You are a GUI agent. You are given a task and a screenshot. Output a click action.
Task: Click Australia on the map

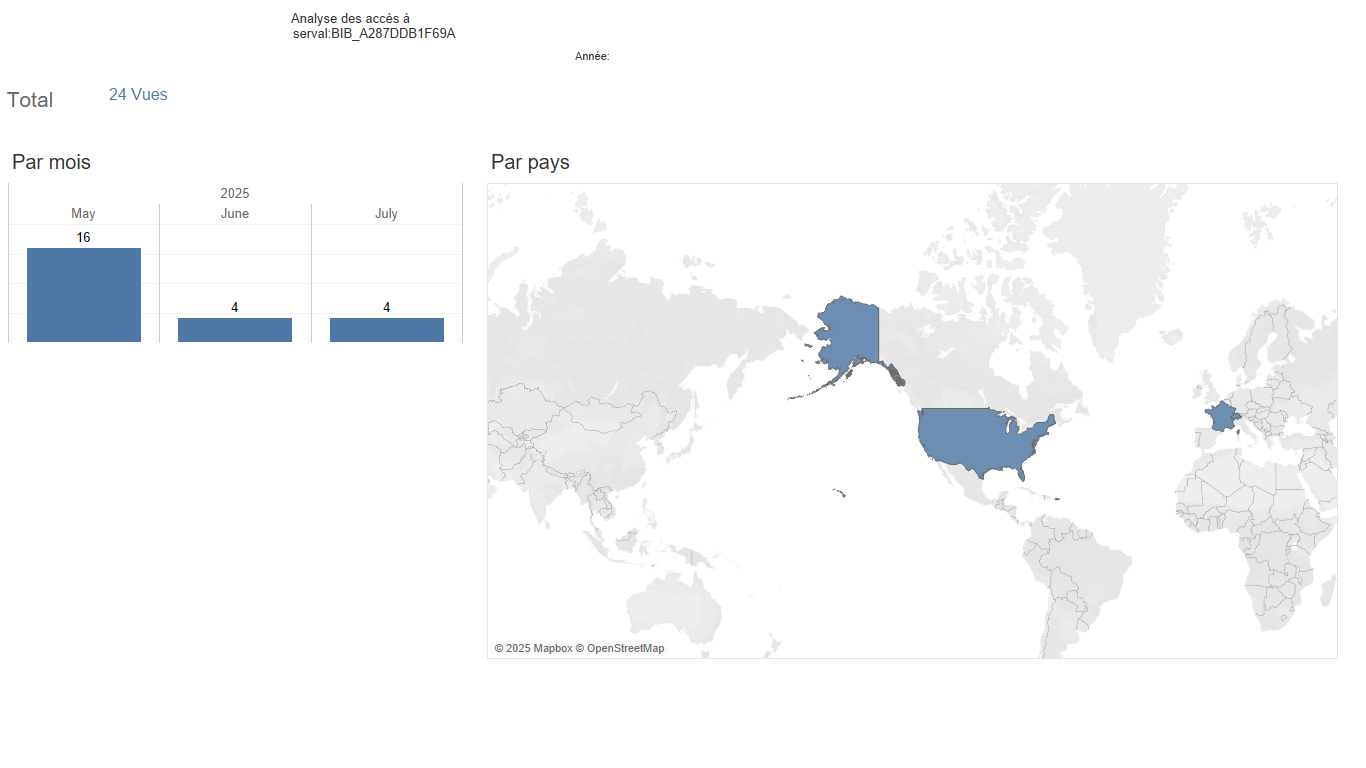pyautogui.click(x=675, y=608)
